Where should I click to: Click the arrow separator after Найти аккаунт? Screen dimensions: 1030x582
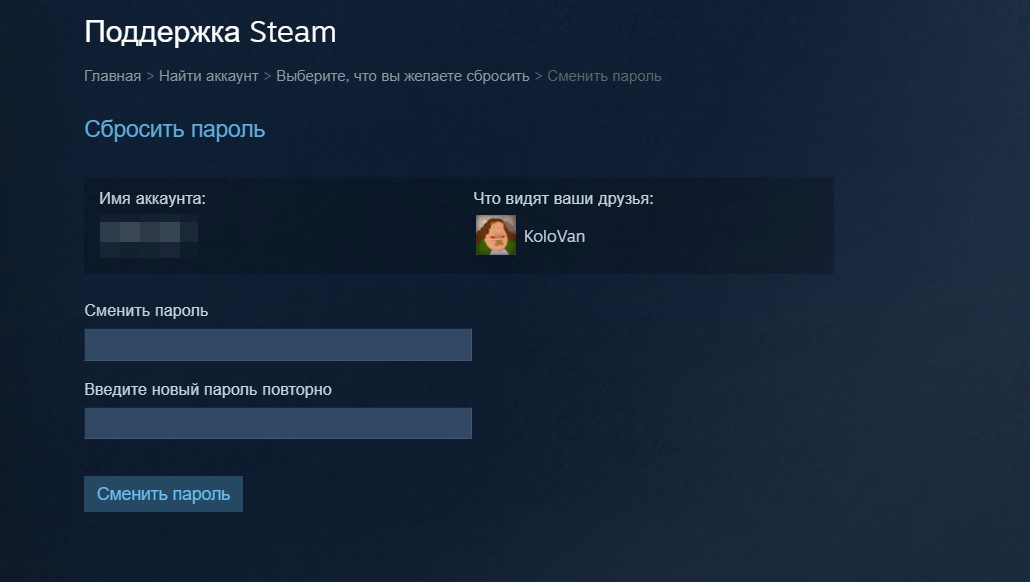[267, 76]
